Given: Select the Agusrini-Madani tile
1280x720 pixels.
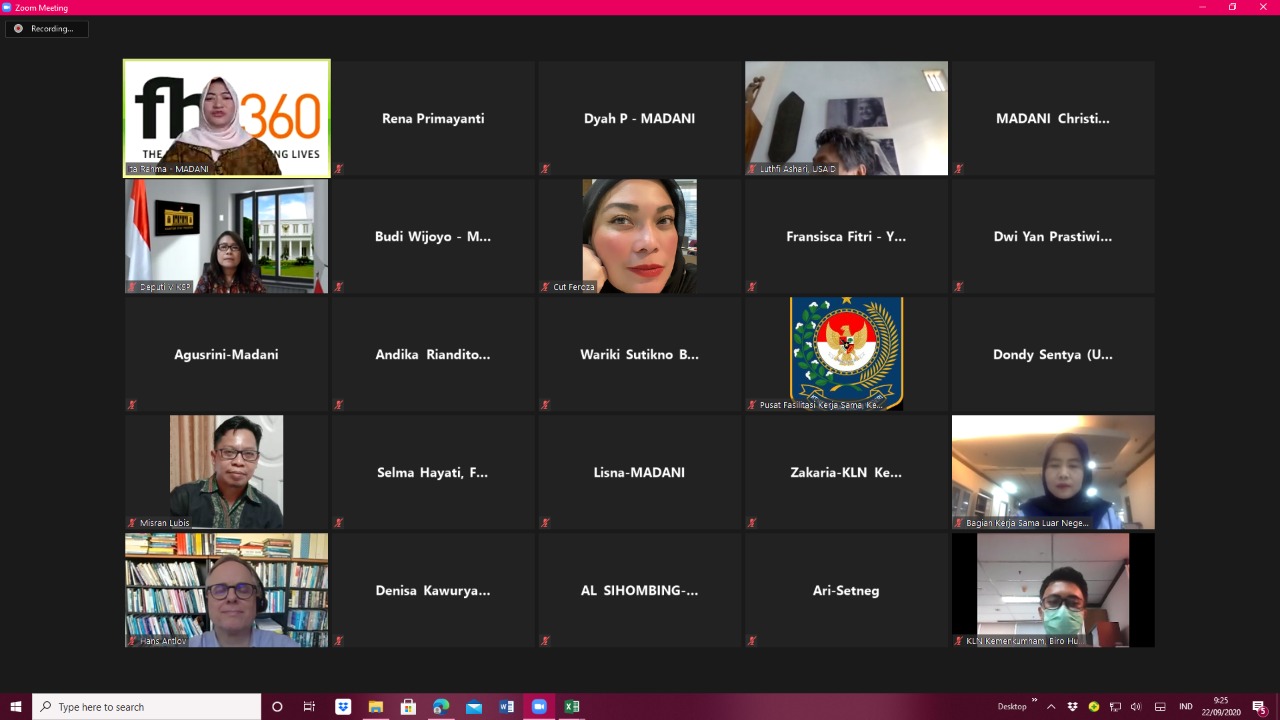Looking at the screenshot, I should 226,354.
